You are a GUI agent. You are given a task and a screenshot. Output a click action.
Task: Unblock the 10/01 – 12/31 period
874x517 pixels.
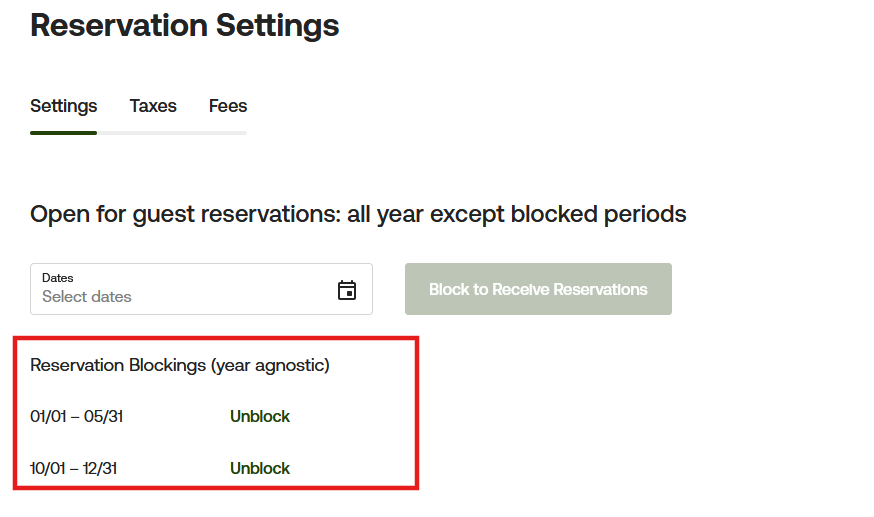[x=260, y=468]
